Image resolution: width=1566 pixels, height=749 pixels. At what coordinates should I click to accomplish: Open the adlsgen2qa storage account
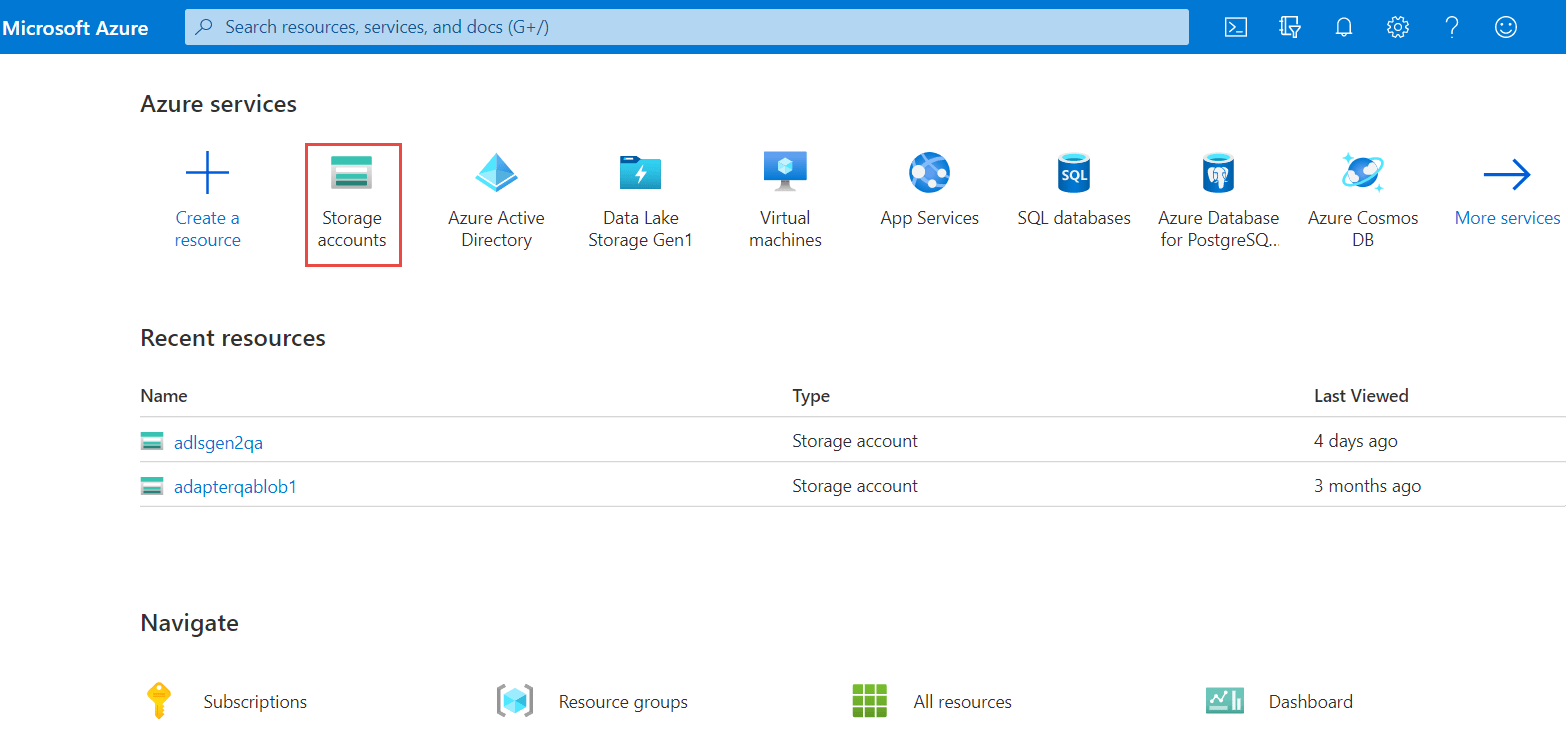[218, 441]
